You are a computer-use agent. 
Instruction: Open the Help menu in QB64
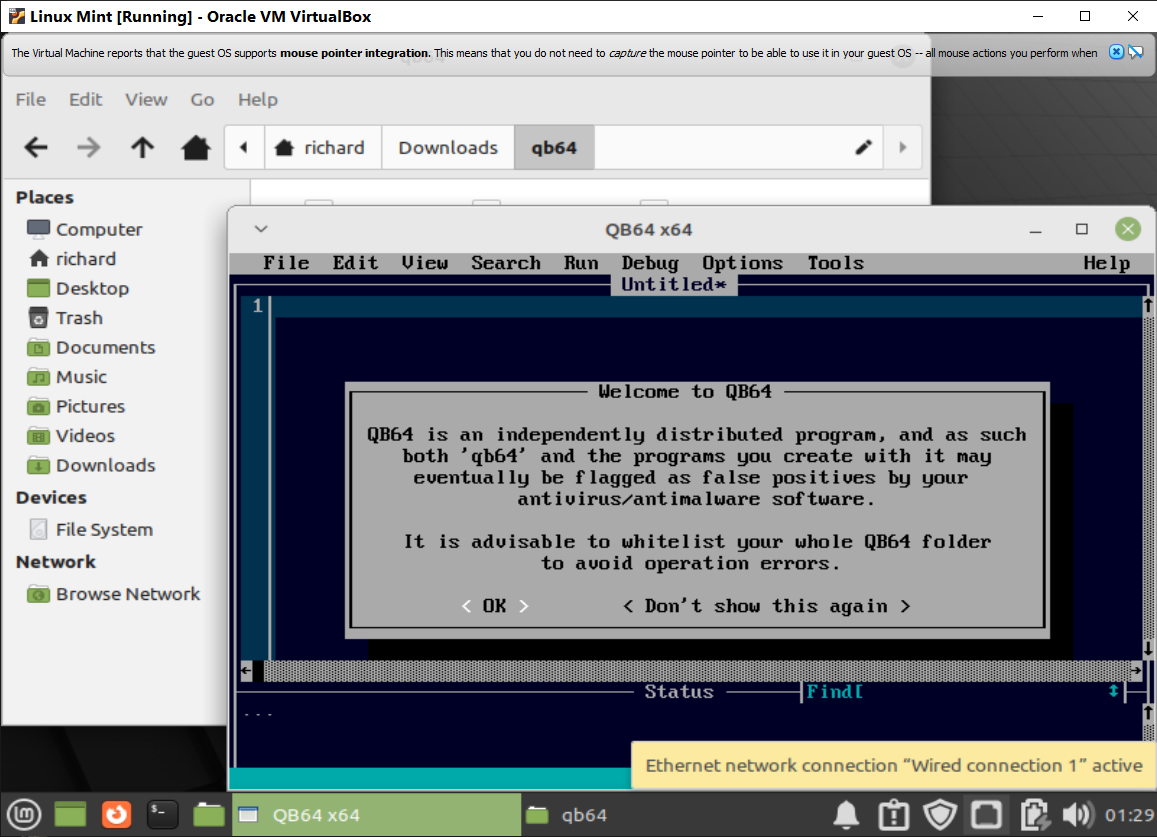click(1106, 263)
